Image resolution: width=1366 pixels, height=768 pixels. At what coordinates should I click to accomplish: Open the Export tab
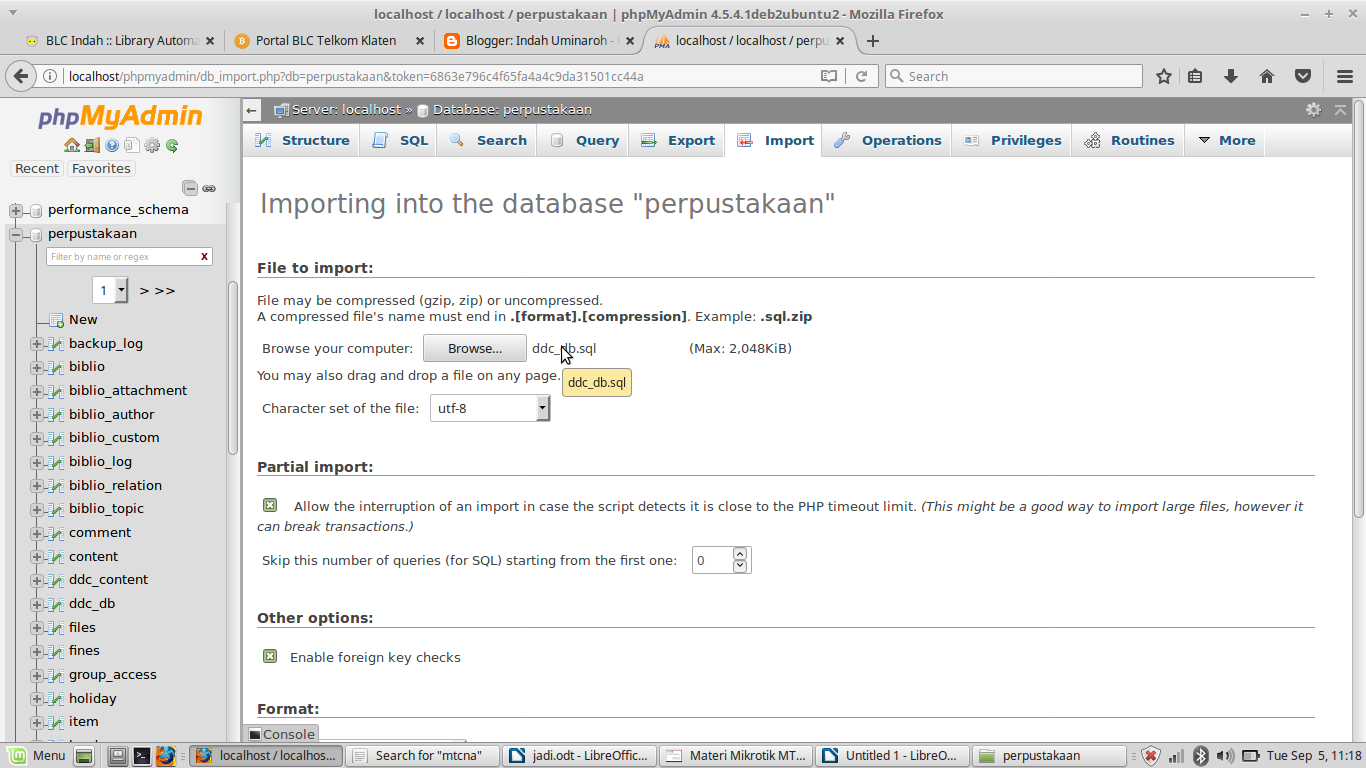click(677, 141)
